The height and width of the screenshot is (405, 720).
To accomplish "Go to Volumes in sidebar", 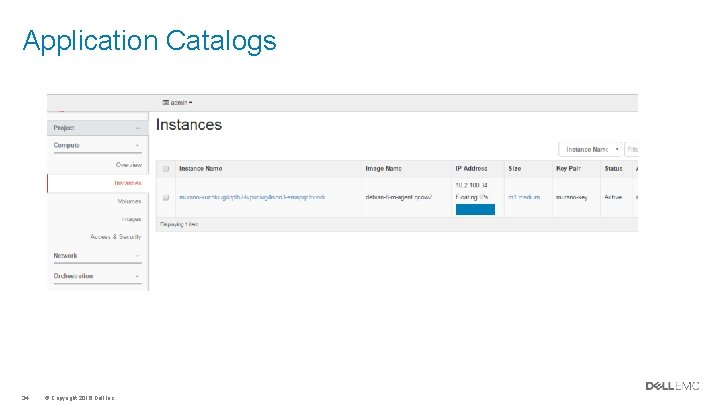I will (129, 201).
